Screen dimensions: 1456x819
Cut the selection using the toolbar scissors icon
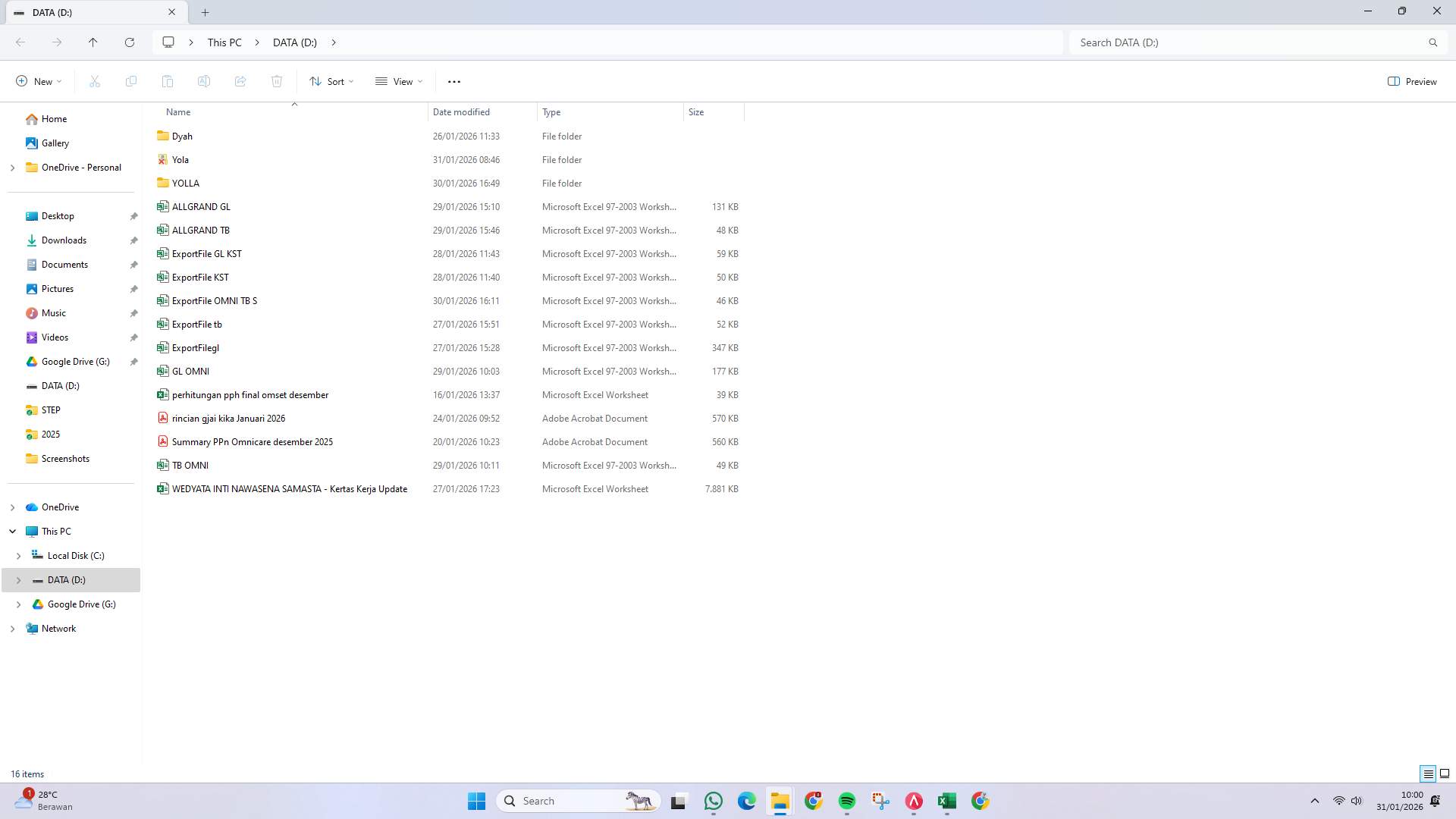(x=94, y=81)
